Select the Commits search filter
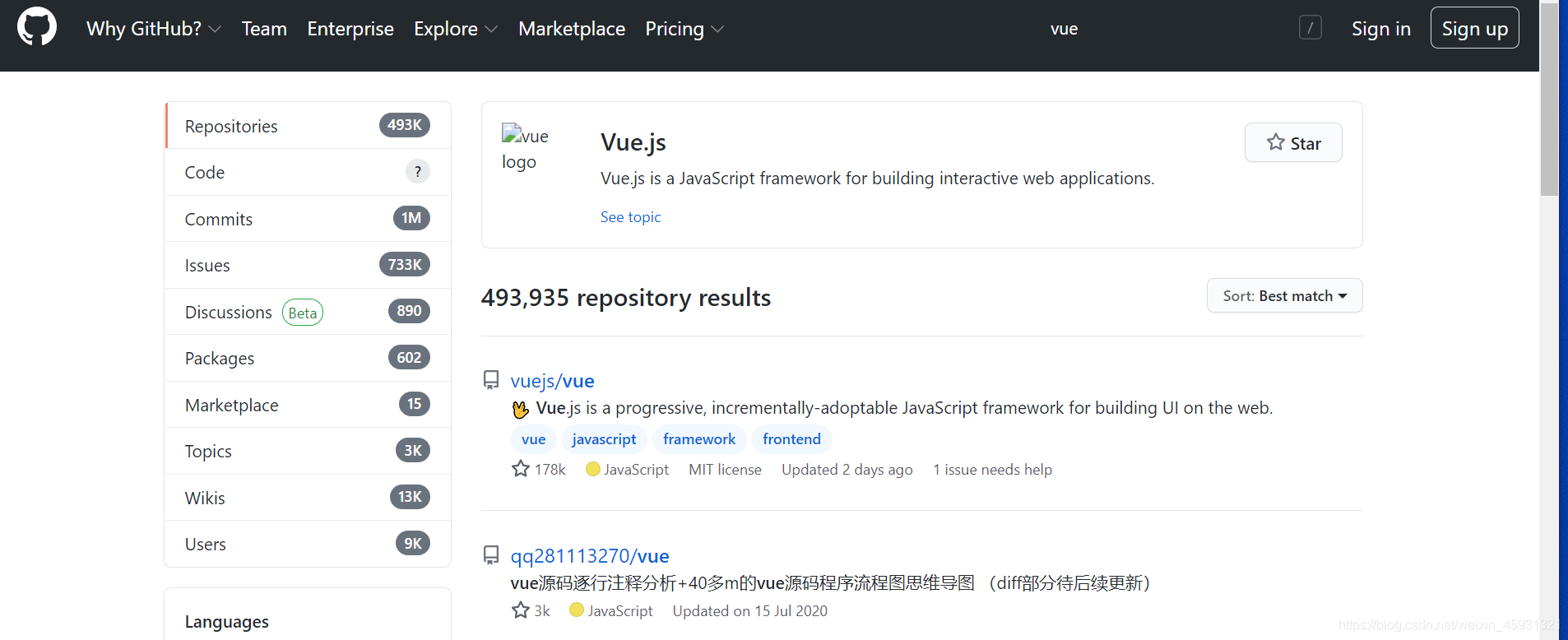1568x640 pixels. point(308,219)
